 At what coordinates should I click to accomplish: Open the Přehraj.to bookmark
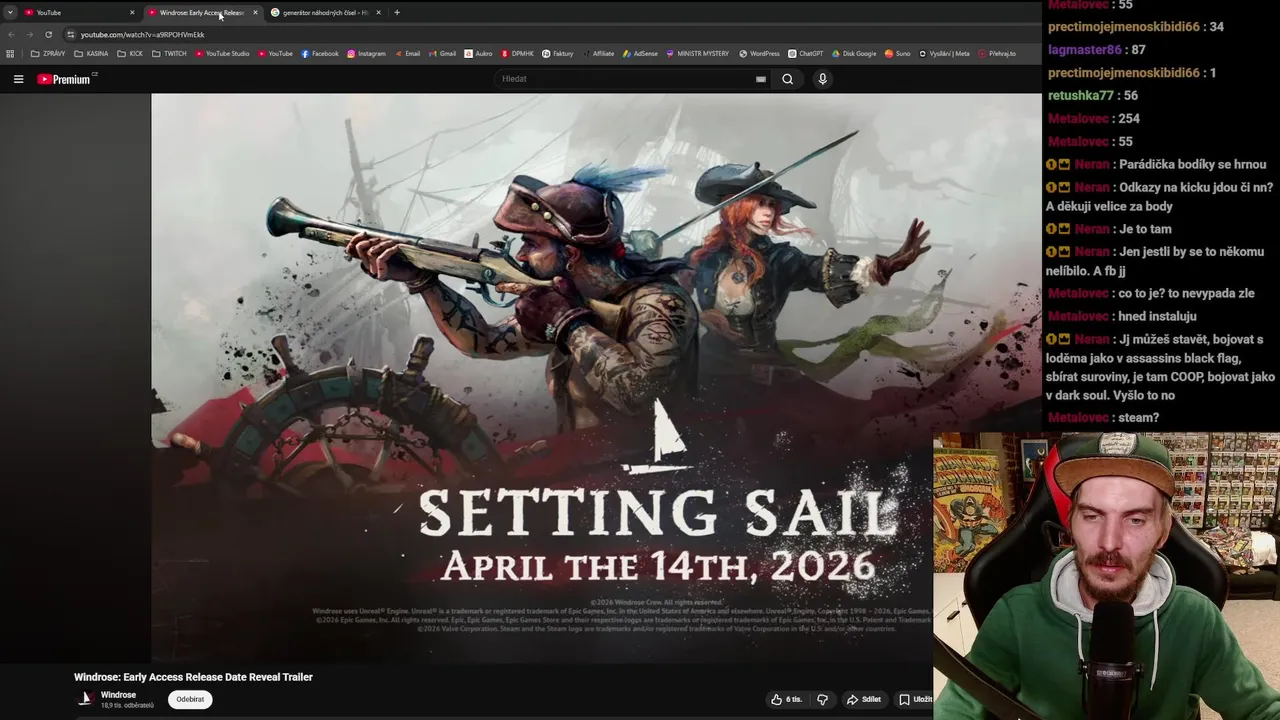(996, 54)
